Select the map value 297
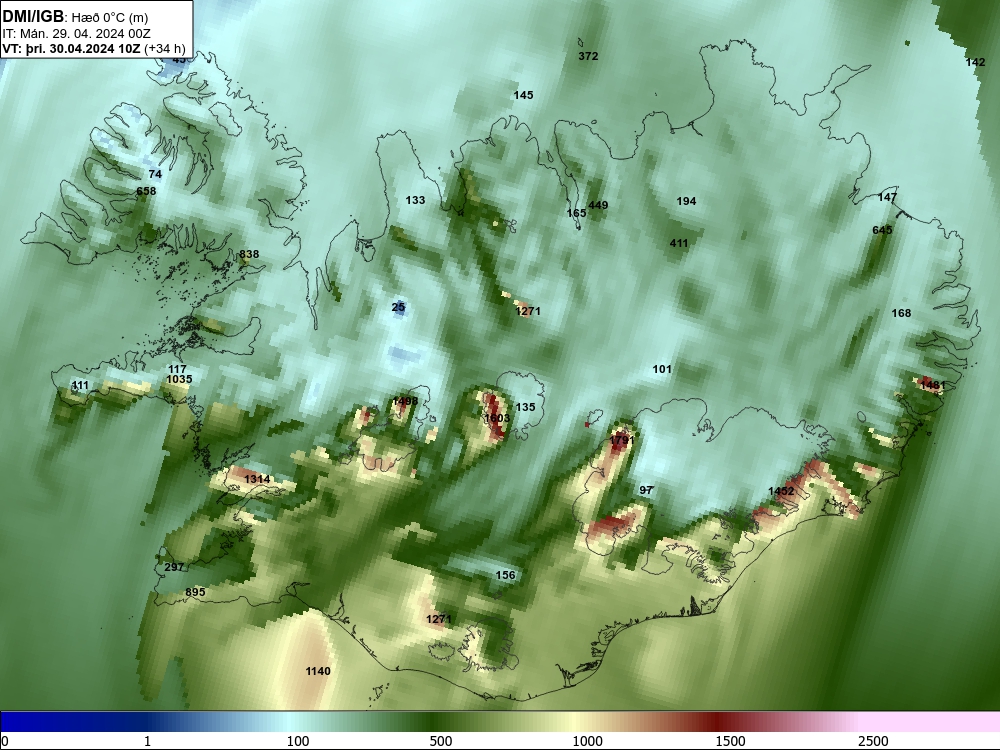Screen dimensions: 1000x750 coord(174,567)
